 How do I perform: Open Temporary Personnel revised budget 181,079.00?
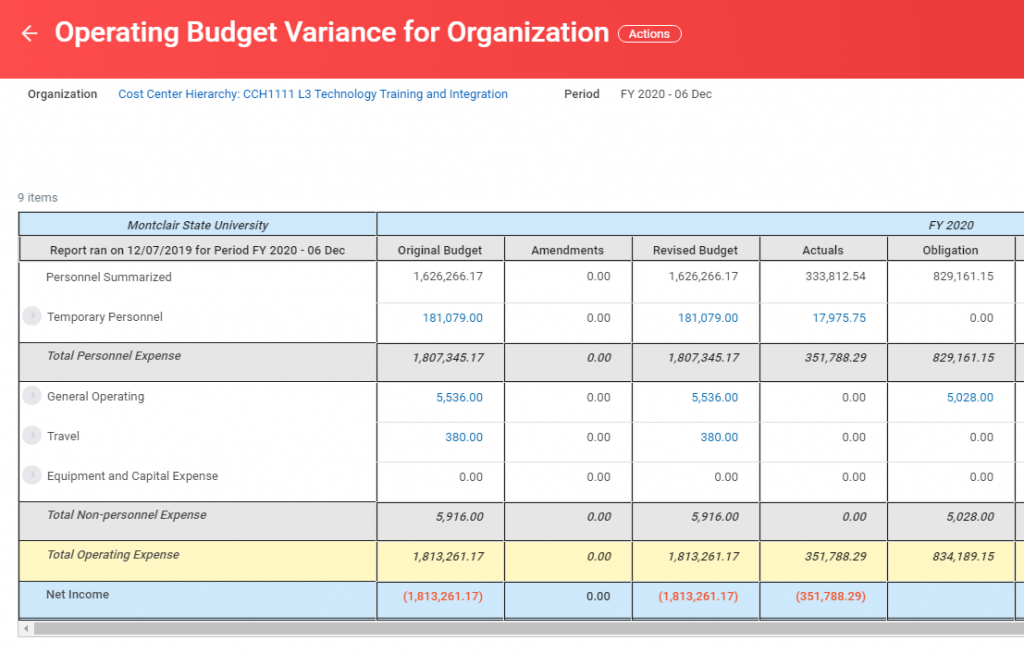click(708, 318)
